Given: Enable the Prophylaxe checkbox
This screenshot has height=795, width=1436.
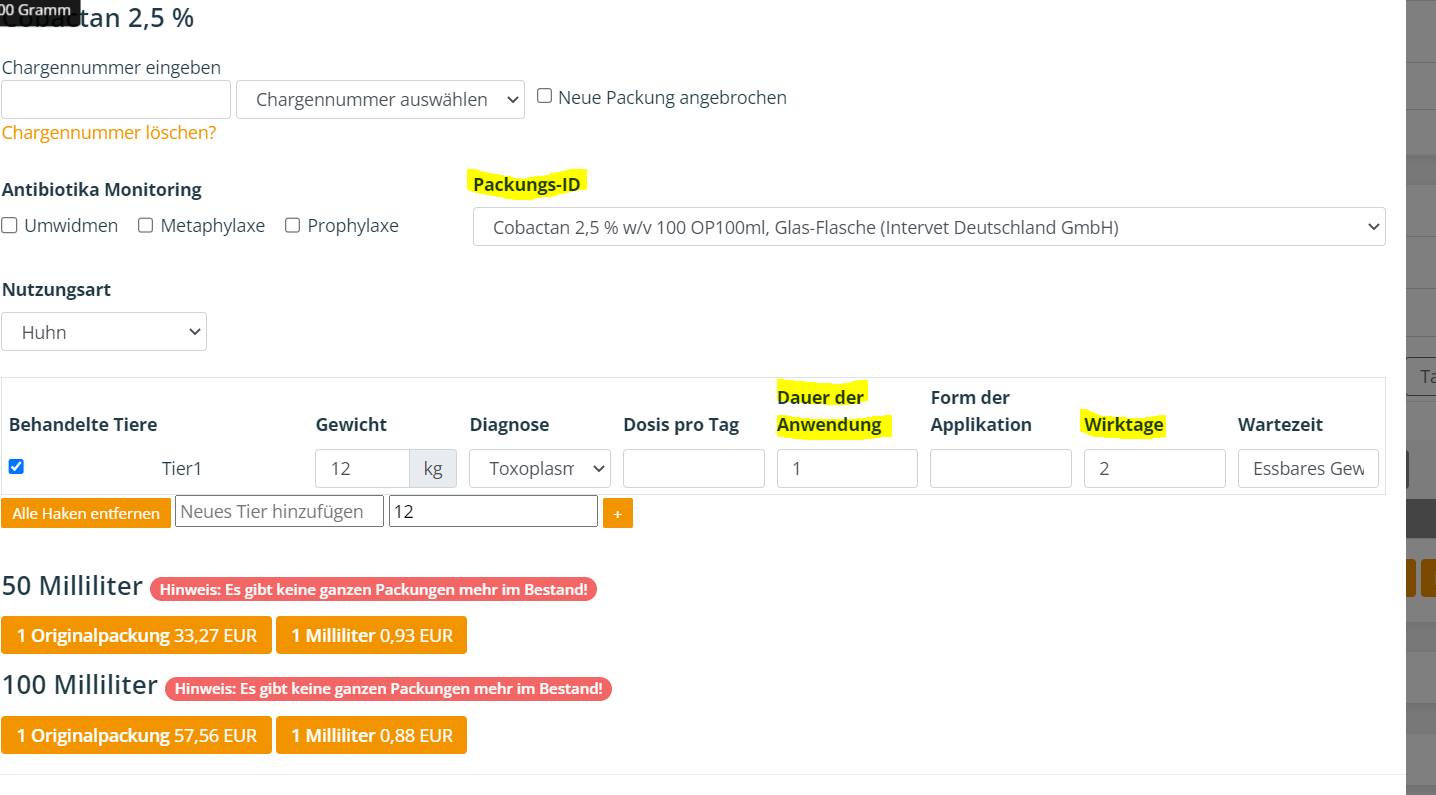Looking at the screenshot, I should tap(292, 226).
